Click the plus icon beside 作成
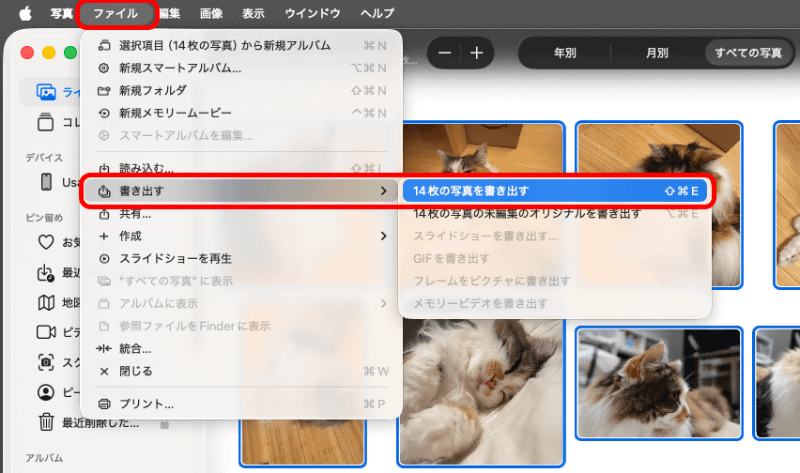 [104, 236]
